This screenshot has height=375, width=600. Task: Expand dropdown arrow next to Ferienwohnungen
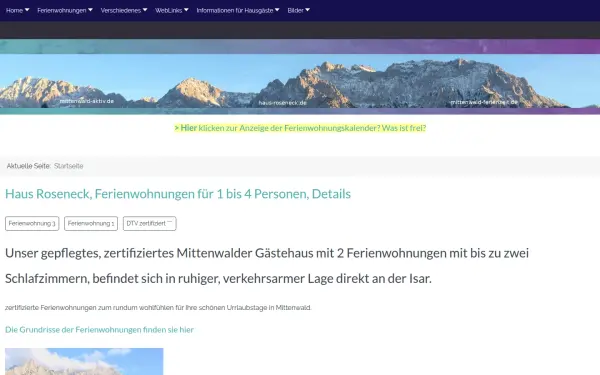pyautogui.click(x=90, y=10)
